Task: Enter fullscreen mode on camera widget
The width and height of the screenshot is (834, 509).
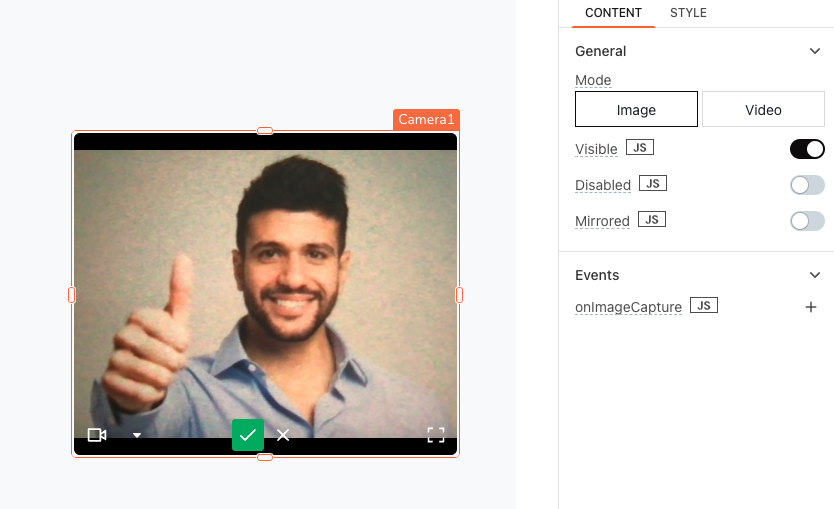Action: tap(436, 435)
